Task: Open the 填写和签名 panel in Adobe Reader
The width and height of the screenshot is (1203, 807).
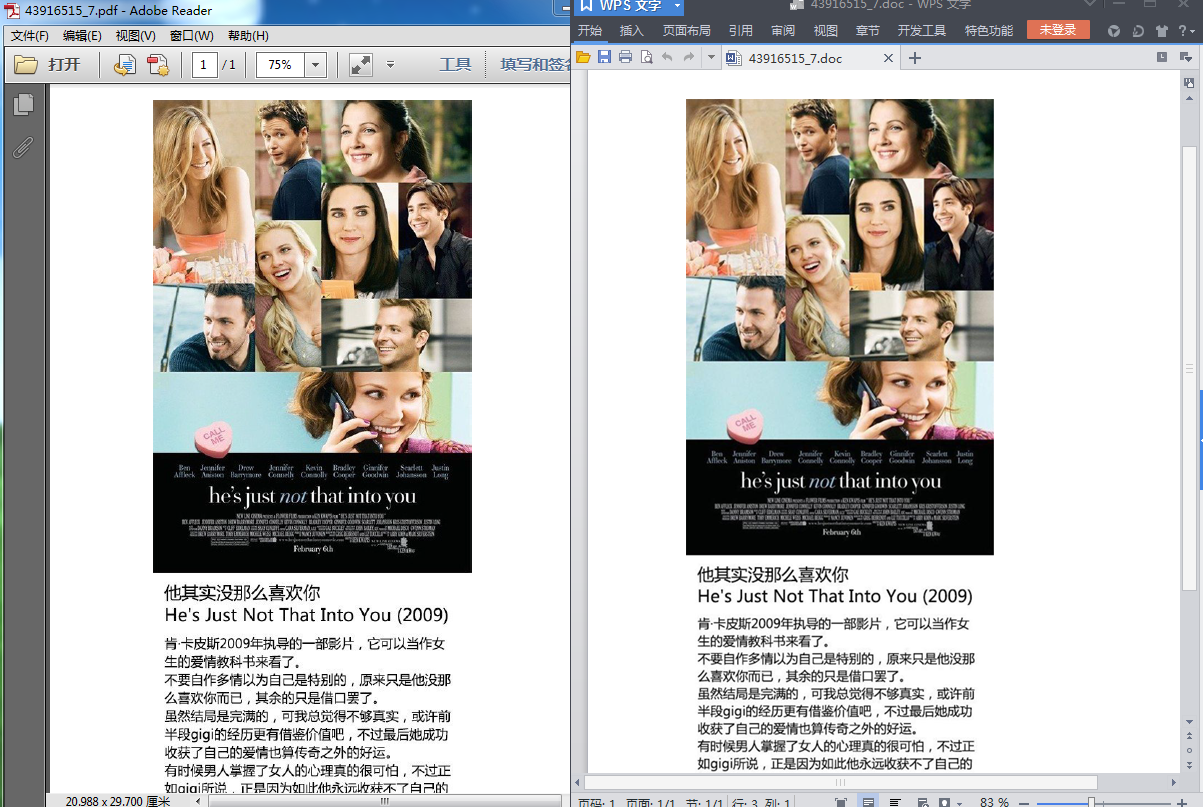Action: click(535, 65)
